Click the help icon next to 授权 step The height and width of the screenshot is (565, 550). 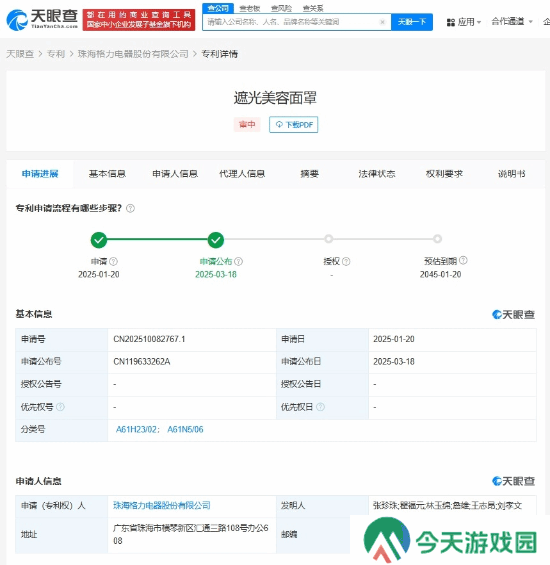pyautogui.click(x=346, y=261)
